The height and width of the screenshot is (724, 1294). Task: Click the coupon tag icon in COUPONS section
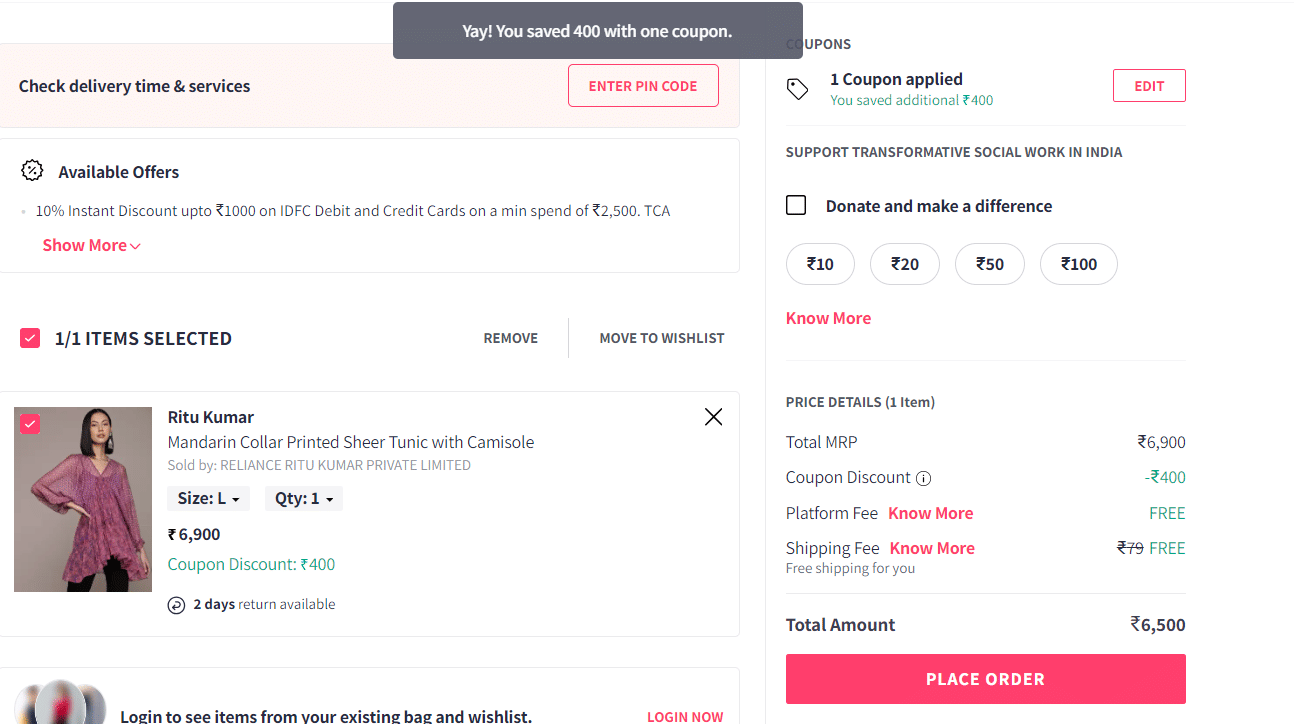[797, 89]
